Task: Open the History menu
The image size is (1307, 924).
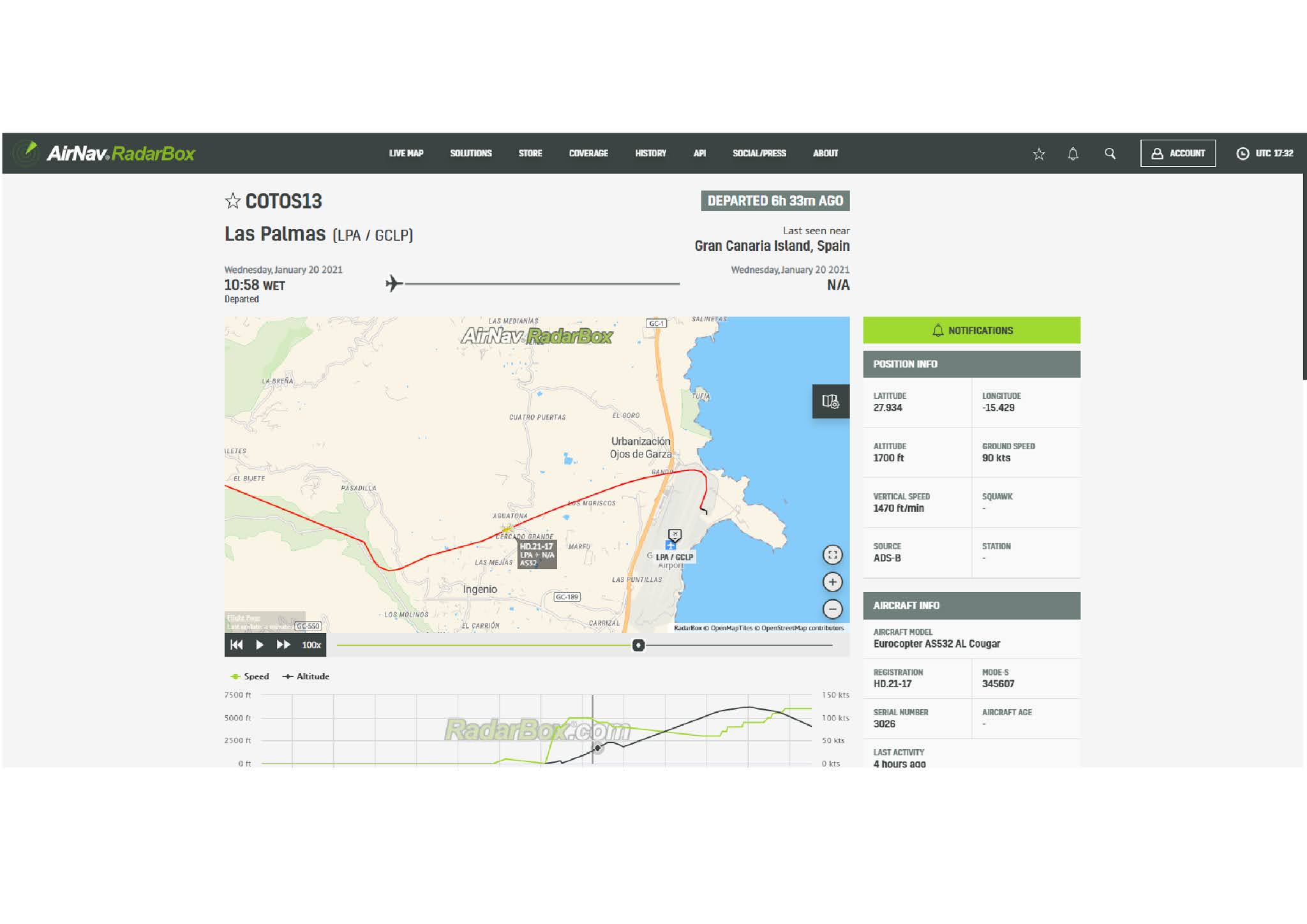Action: coord(650,154)
